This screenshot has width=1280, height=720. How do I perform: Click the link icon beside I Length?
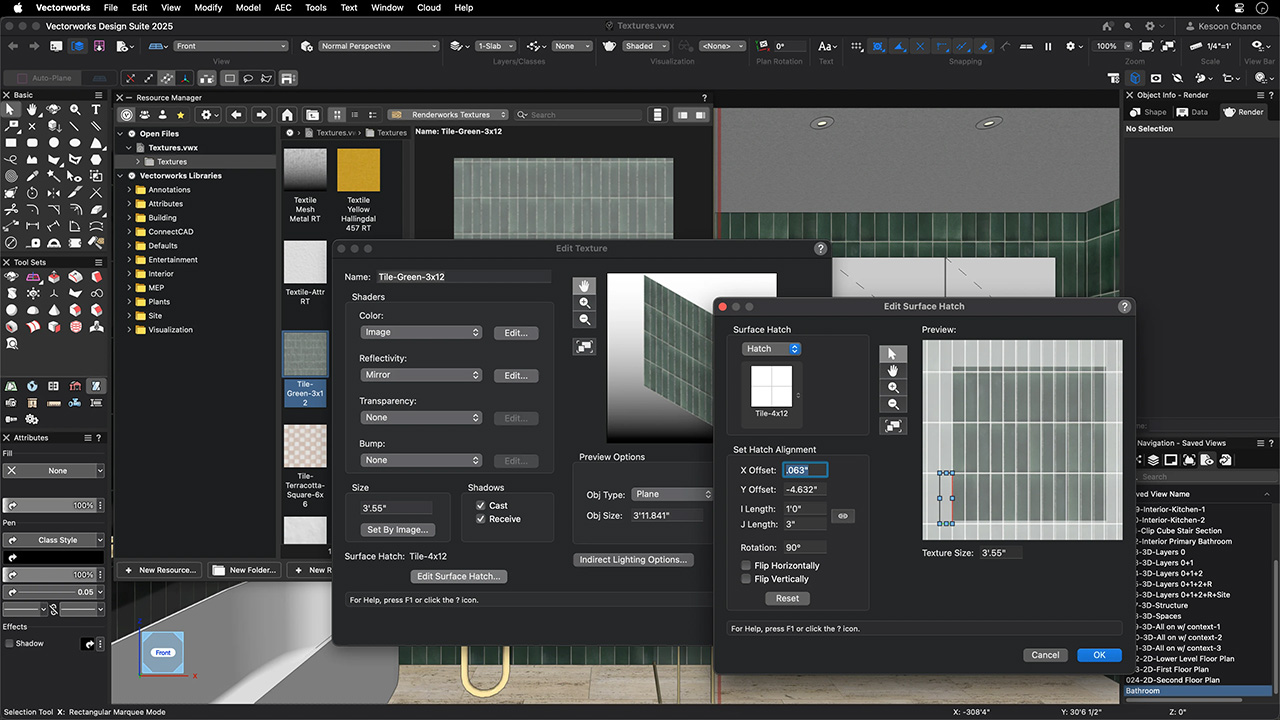click(x=843, y=516)
